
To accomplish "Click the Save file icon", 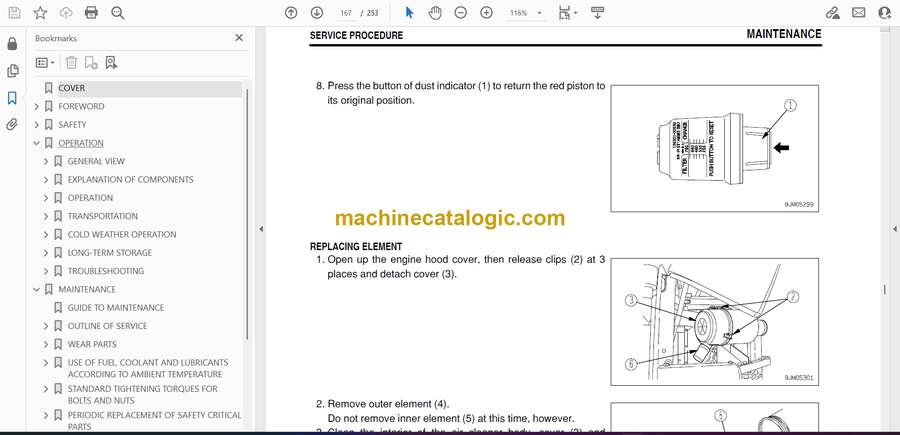I will [14, 13].
